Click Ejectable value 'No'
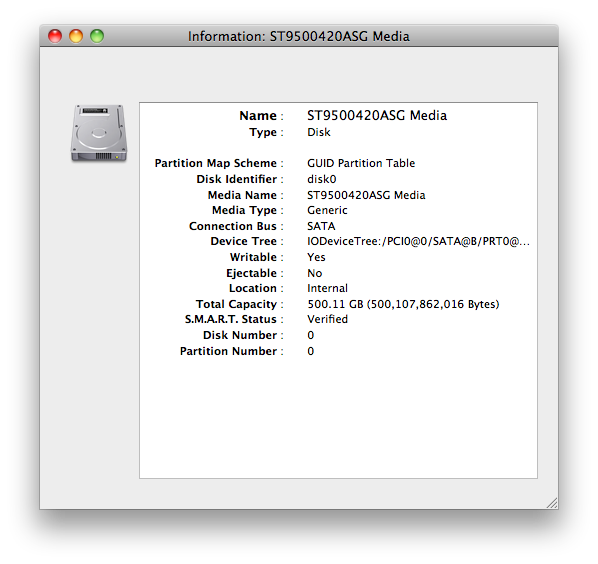Screen dimensions: 598x564 tap(315, 273)
